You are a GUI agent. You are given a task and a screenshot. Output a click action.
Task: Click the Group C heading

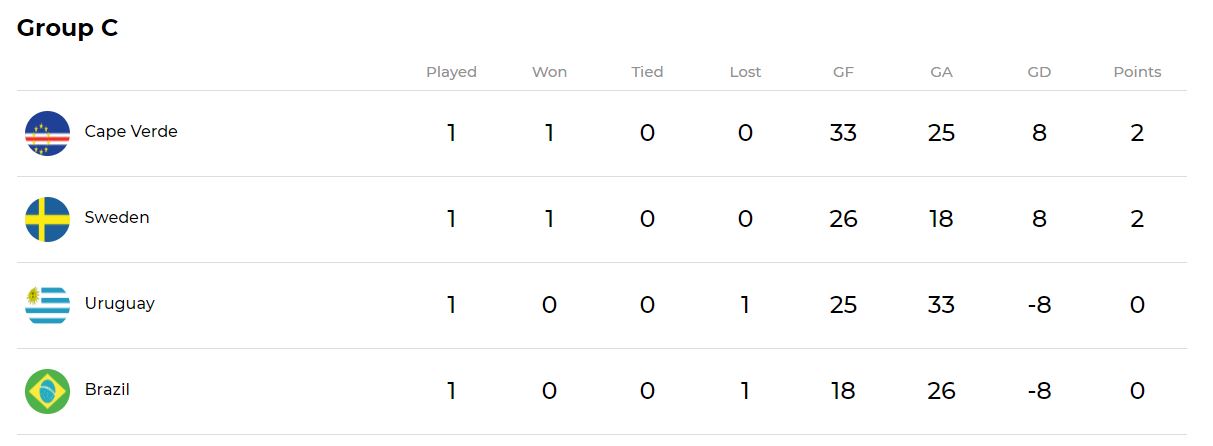68,28
